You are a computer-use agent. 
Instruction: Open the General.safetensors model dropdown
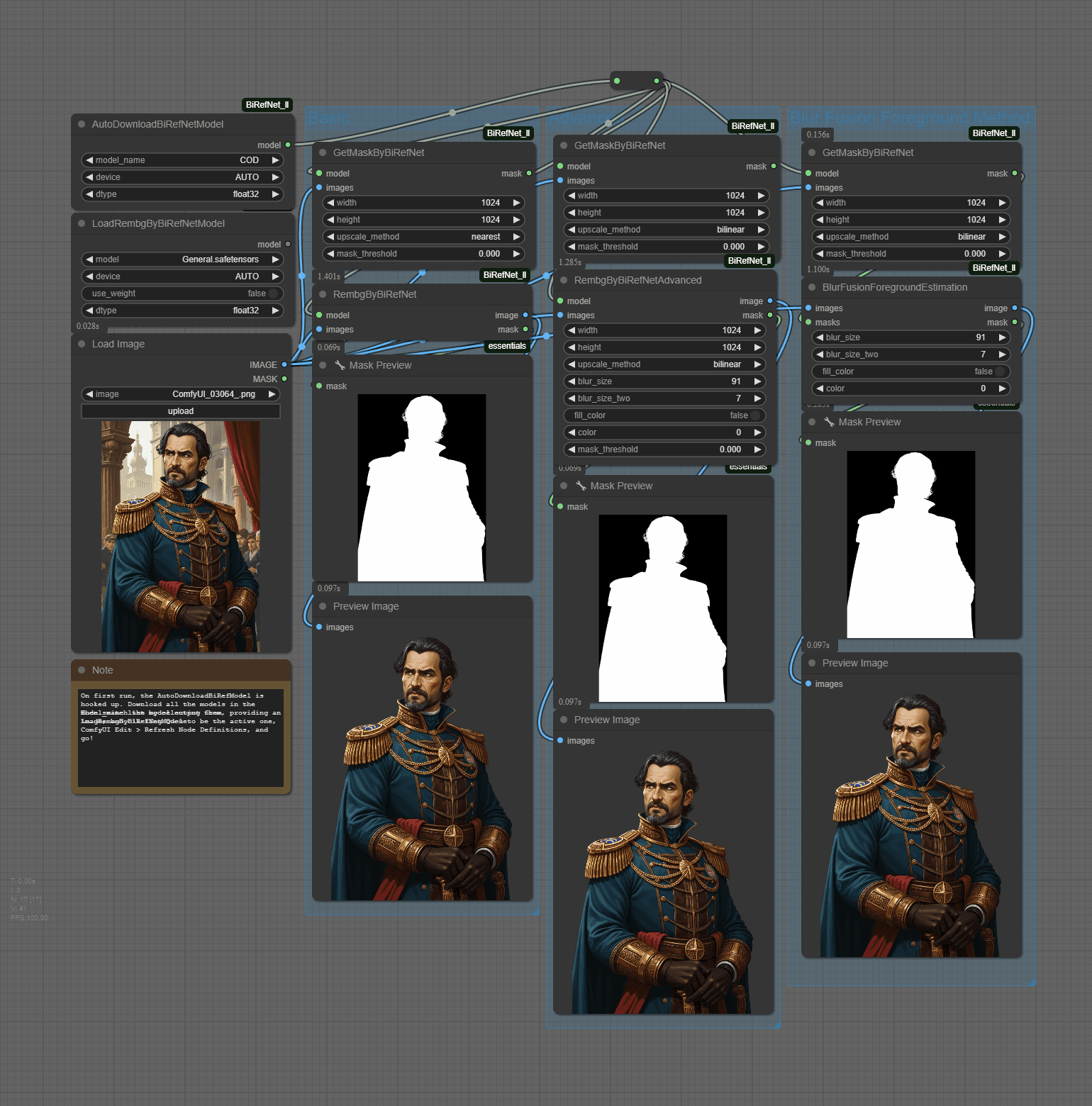182,259
